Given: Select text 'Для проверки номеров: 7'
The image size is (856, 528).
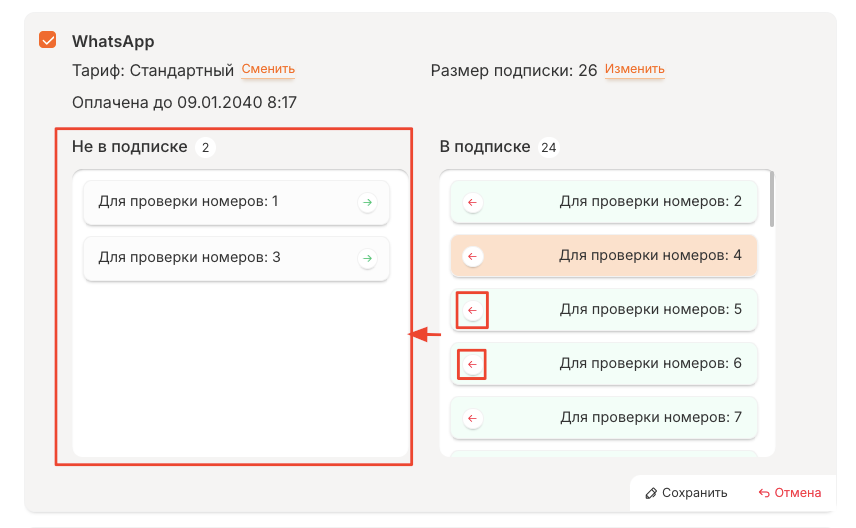Looking at the screenshot, I should [x=651, y=418].
